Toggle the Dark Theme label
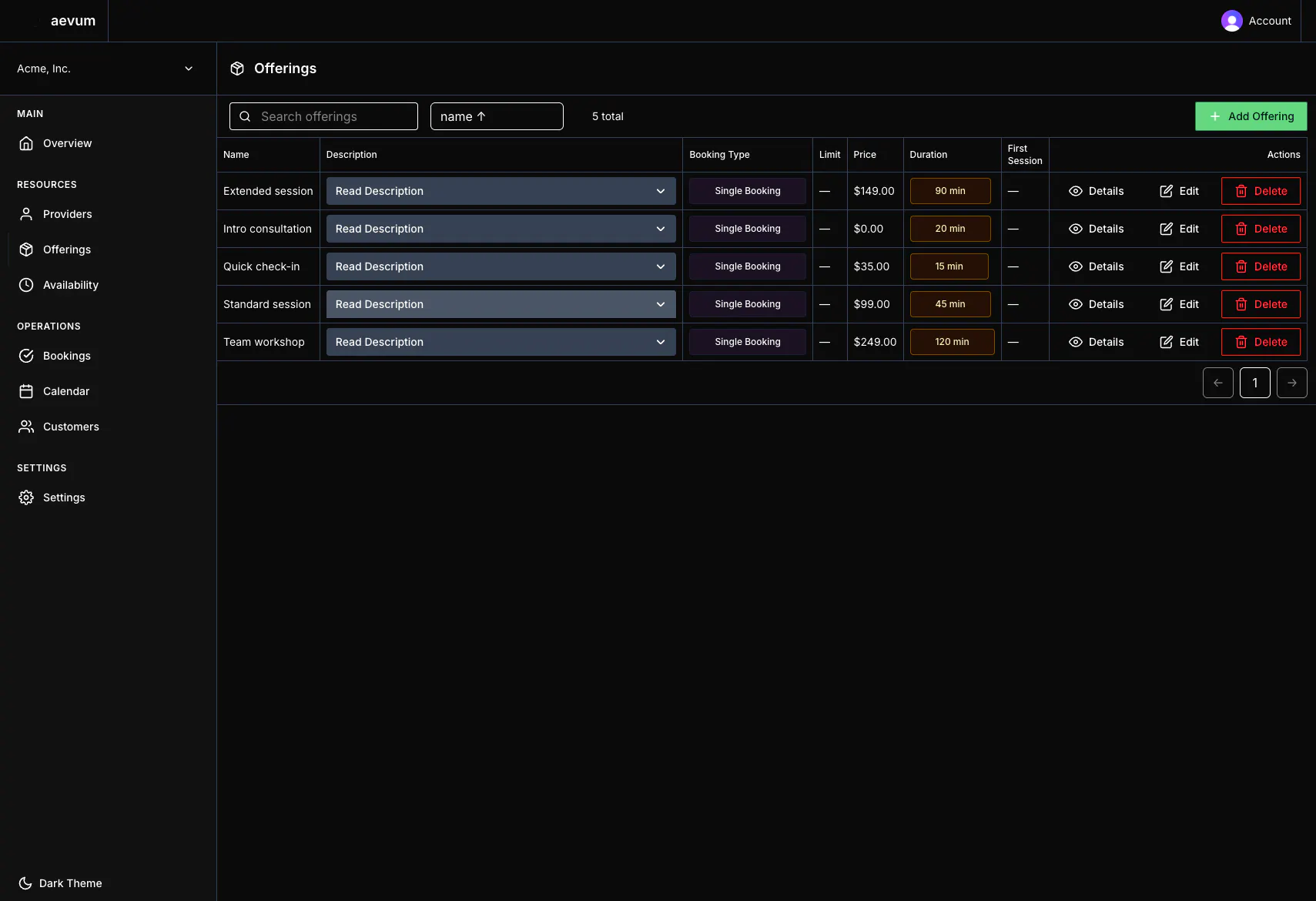Viewport: 1316px width, 901px height. click(71, 883)
